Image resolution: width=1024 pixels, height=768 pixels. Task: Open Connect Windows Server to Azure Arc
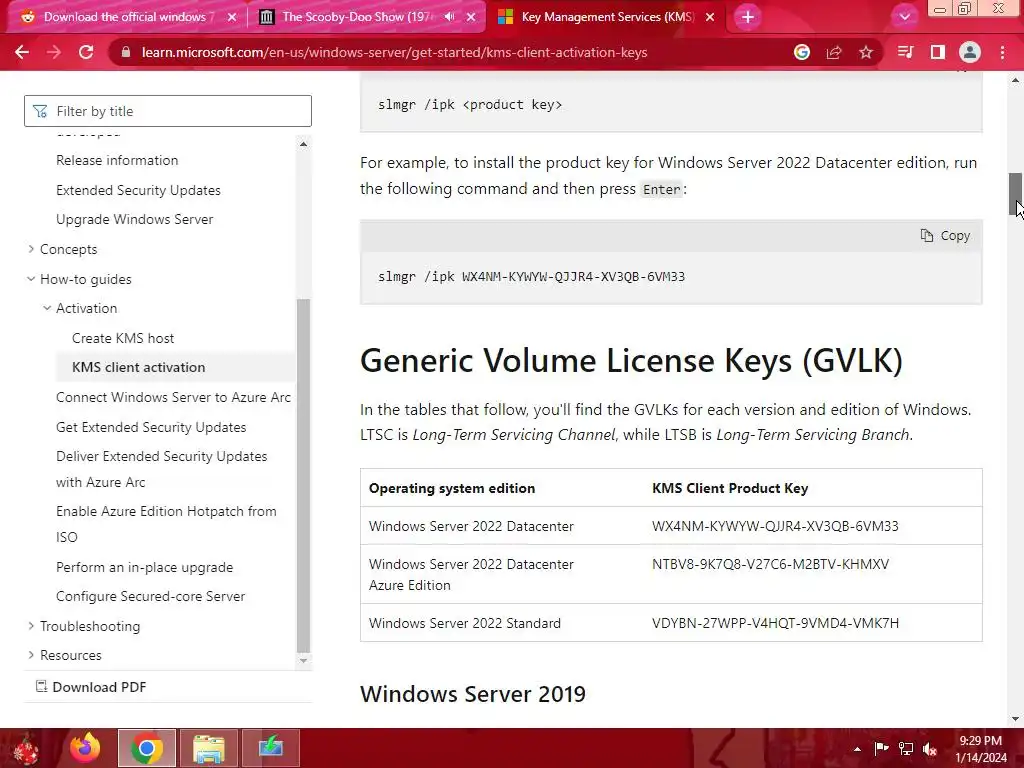pos(173,397)
